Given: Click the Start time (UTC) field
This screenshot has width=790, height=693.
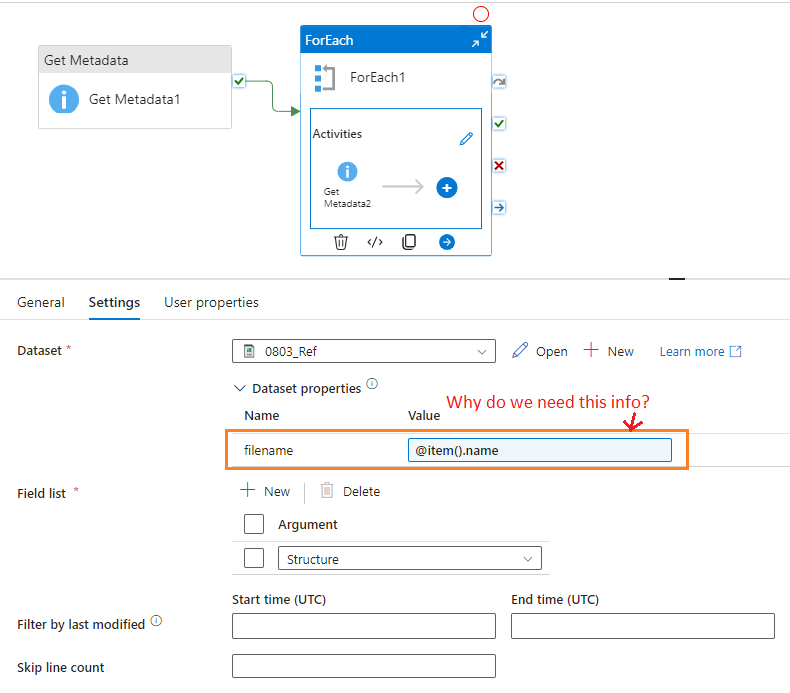Looking at the screenshot, I should coord(364,626).
